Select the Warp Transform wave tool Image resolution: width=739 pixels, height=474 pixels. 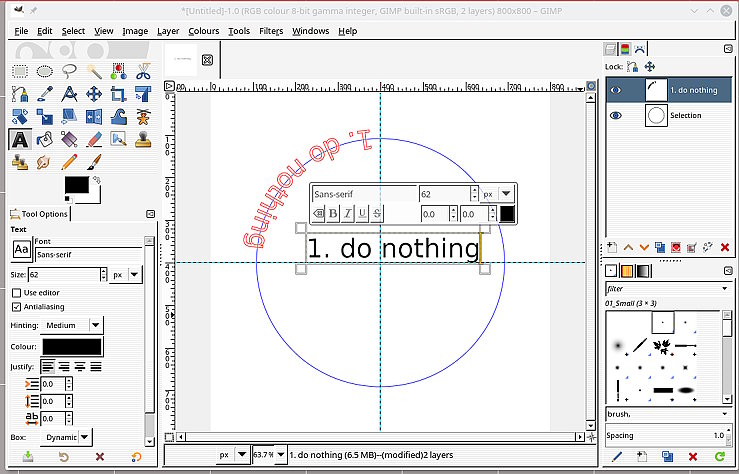click(118, 117)
